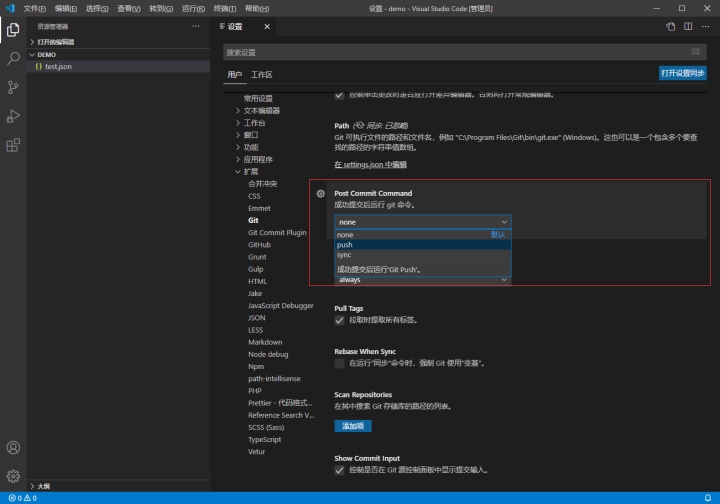Open the Manage gear in activity bar

coord(13,476)
